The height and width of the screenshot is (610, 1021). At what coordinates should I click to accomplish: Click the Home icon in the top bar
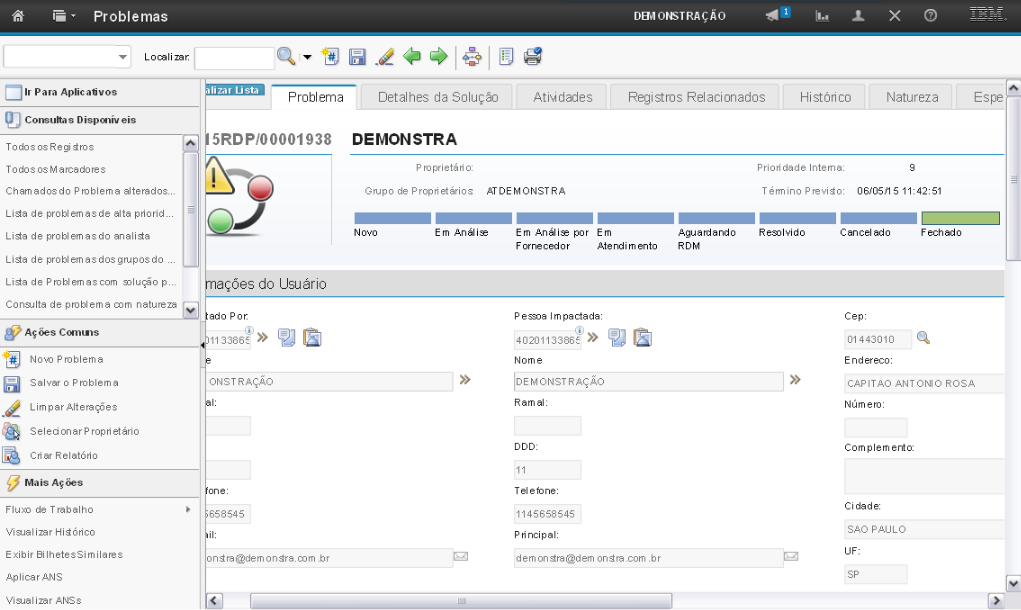pos(18,16)
